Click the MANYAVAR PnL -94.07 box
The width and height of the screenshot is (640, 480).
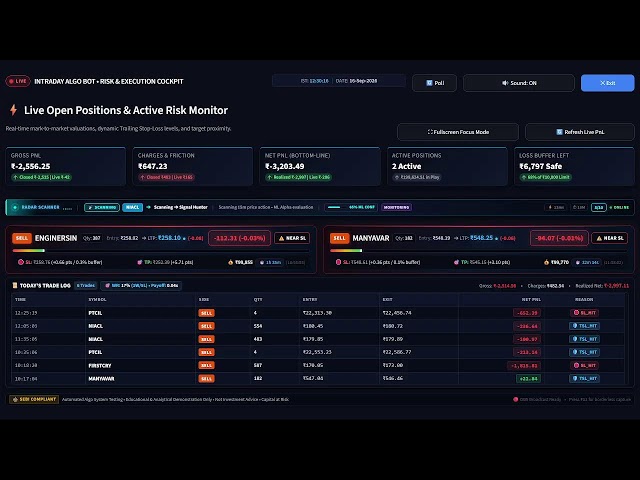559,238
